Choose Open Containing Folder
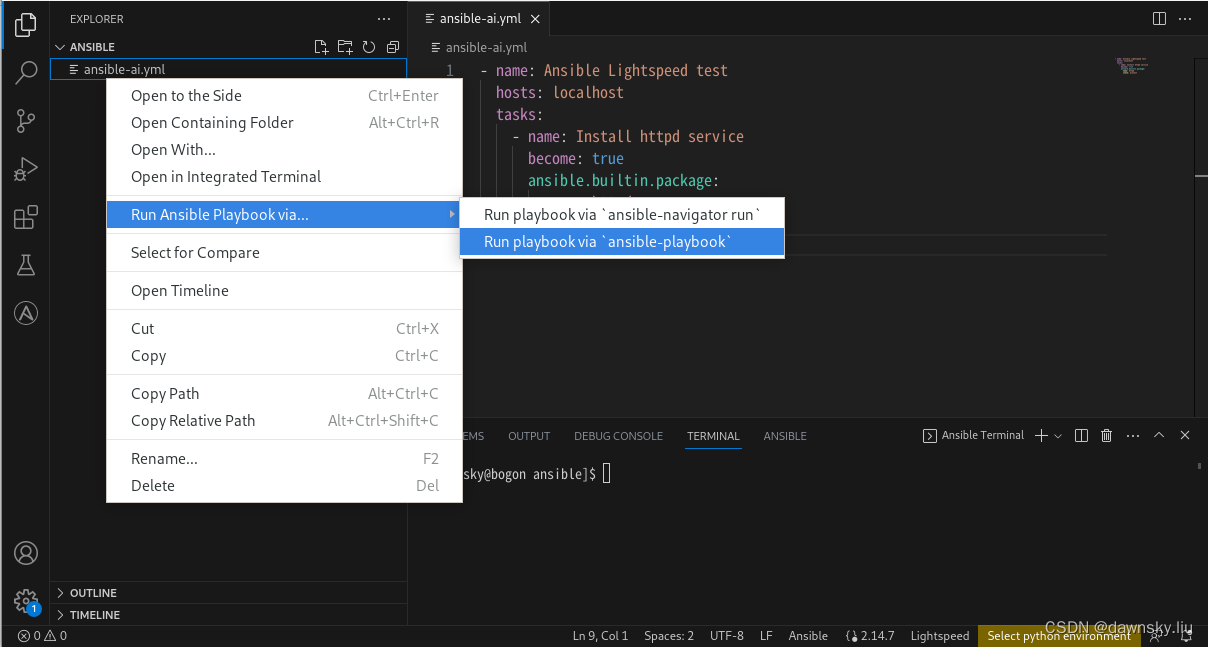The width and height of the screenshot is (1208, 647). tap(285, 123)
